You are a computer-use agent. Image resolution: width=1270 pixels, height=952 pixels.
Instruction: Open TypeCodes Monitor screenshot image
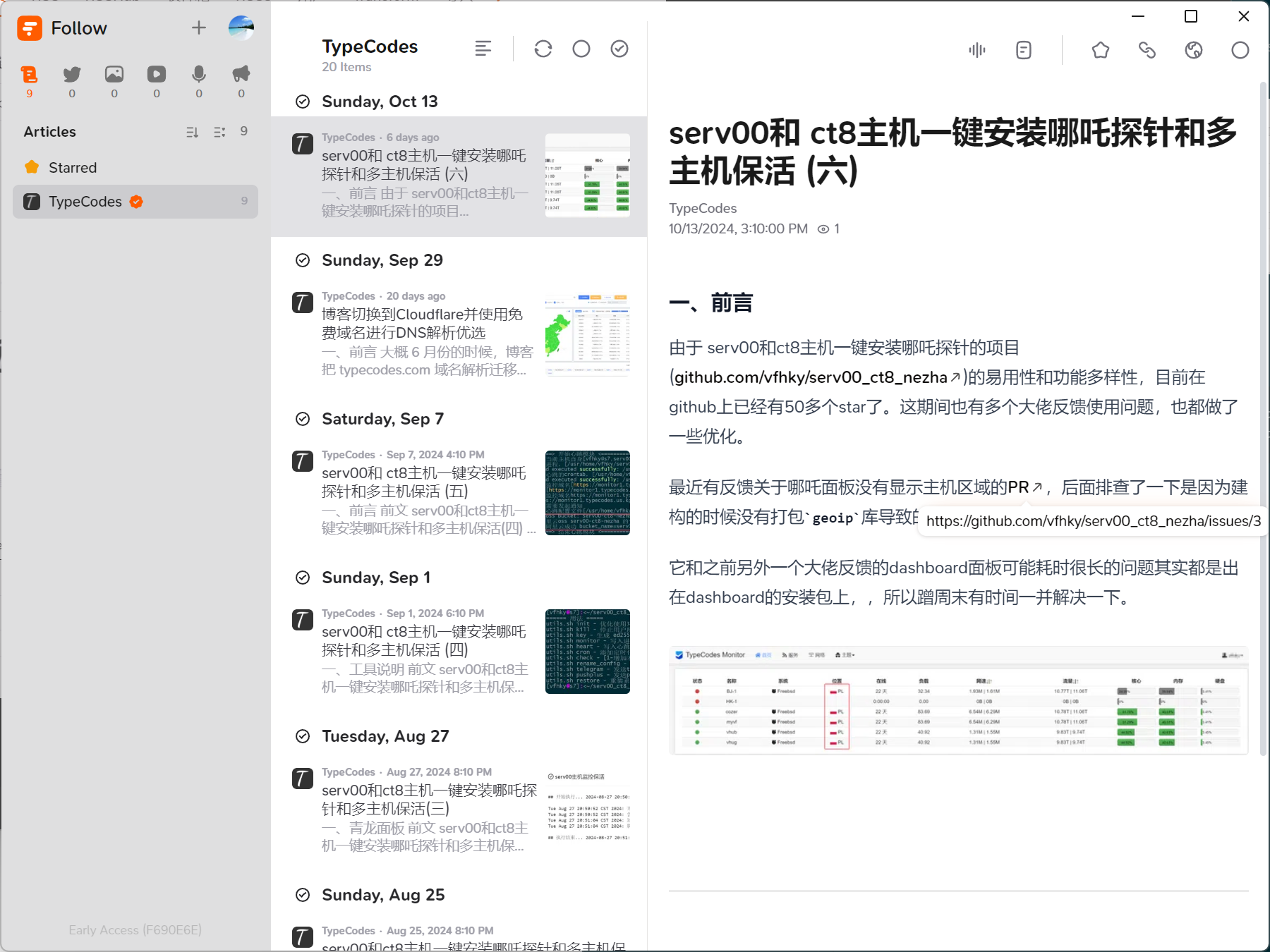(959, 700)
